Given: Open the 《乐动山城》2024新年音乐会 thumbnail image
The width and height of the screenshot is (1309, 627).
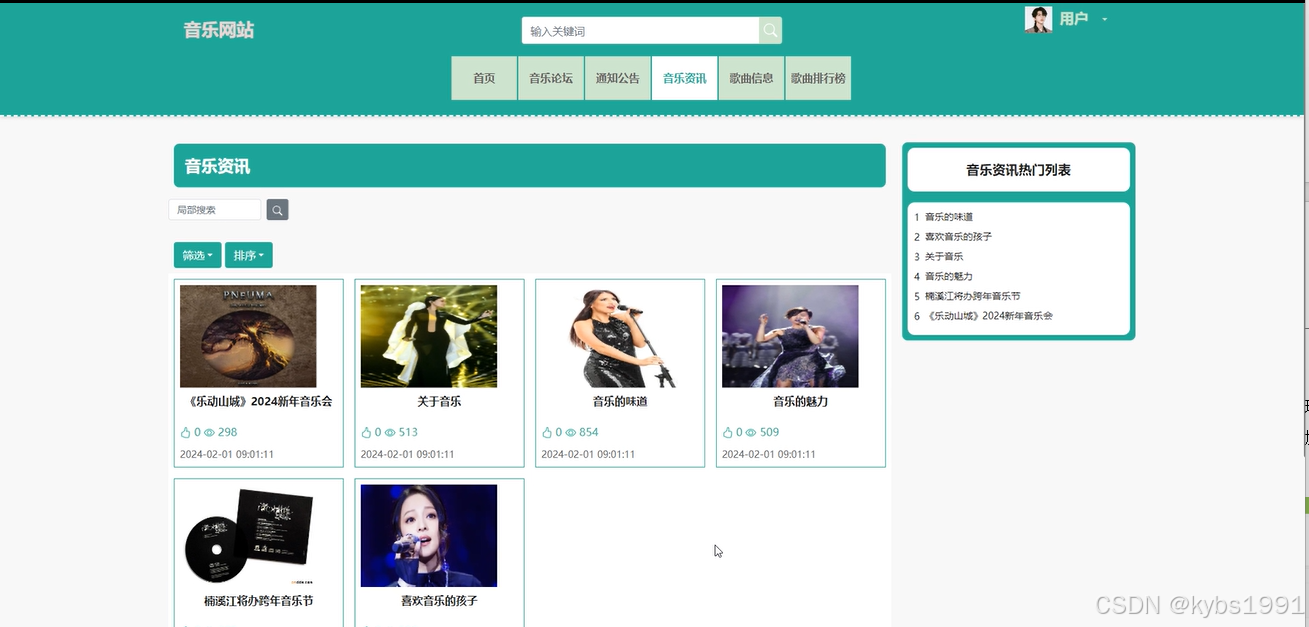Looking at the screenshot, I should 248,336.
